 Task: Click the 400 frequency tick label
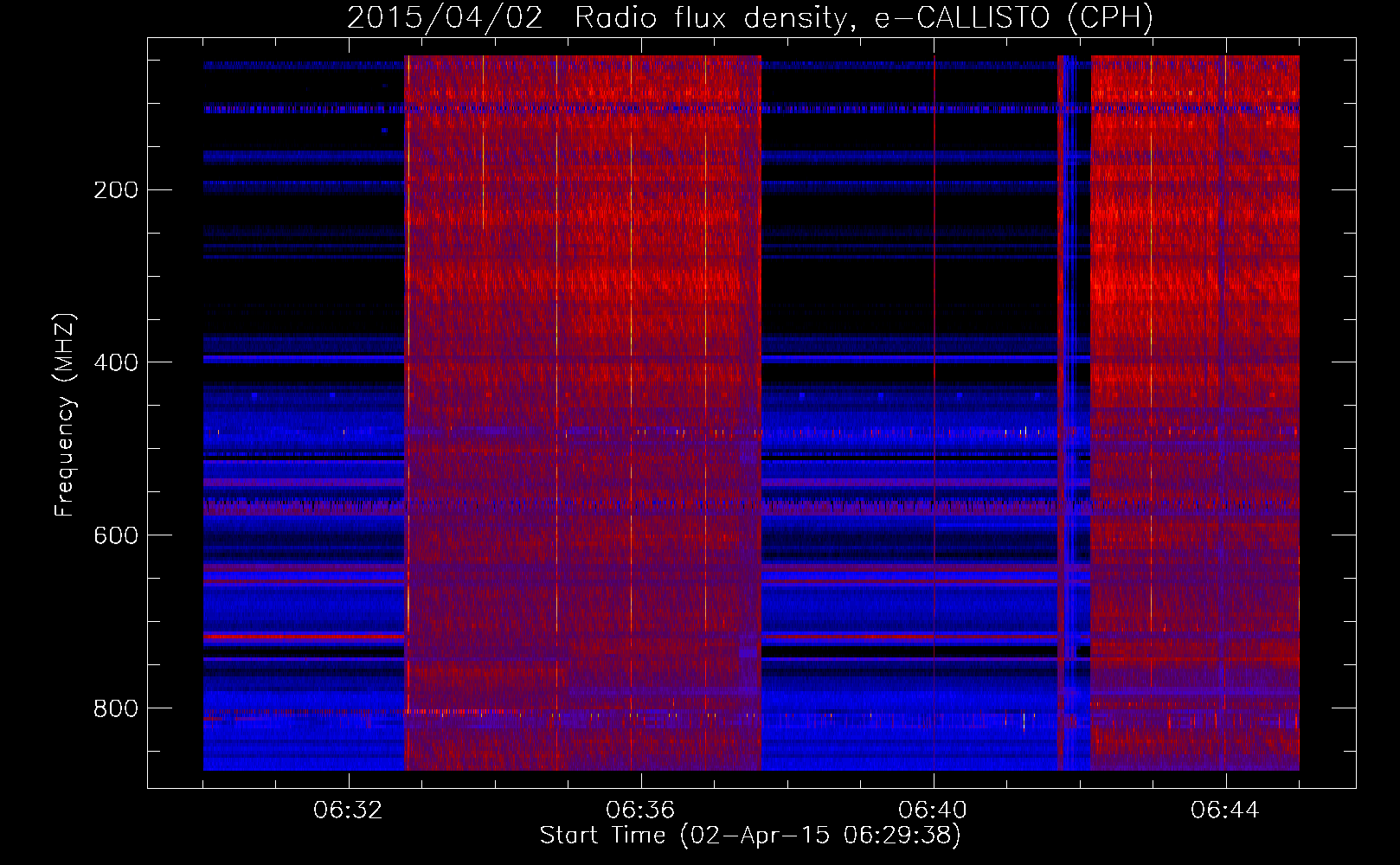tap(116, 363)
